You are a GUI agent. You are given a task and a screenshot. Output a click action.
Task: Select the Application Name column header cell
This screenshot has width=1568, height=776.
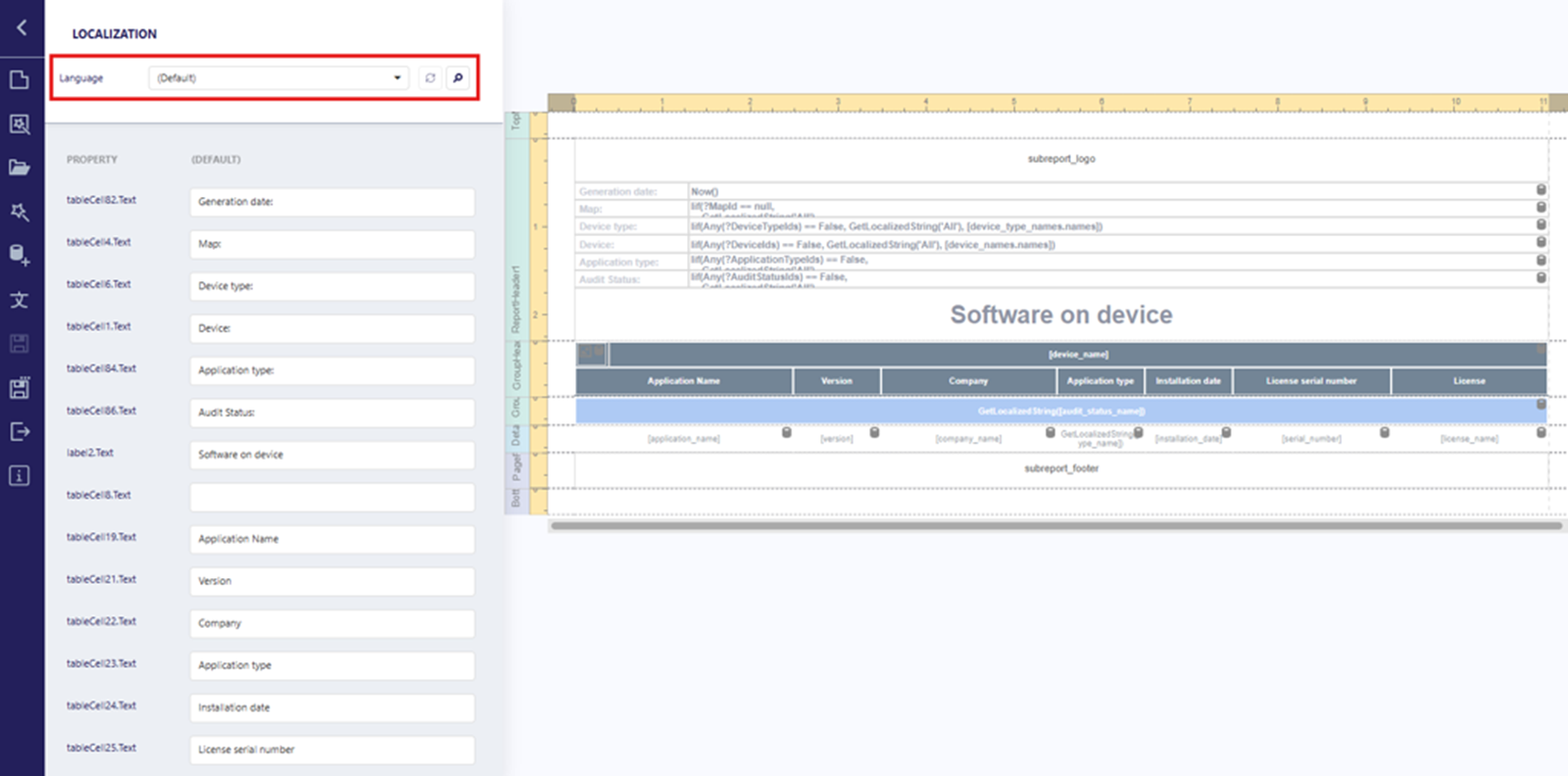click(683, 381)
